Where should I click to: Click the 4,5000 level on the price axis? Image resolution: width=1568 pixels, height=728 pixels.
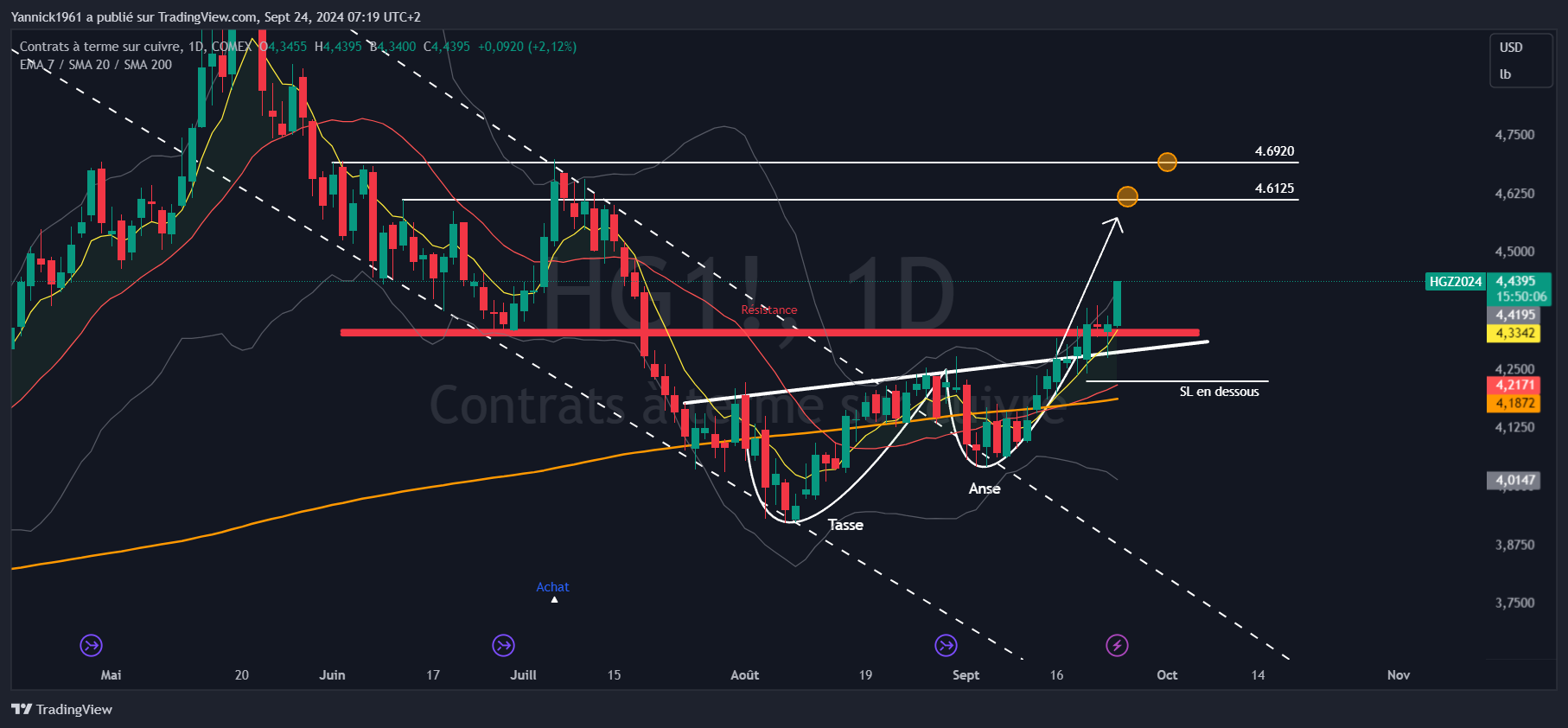click(1515, 252)
